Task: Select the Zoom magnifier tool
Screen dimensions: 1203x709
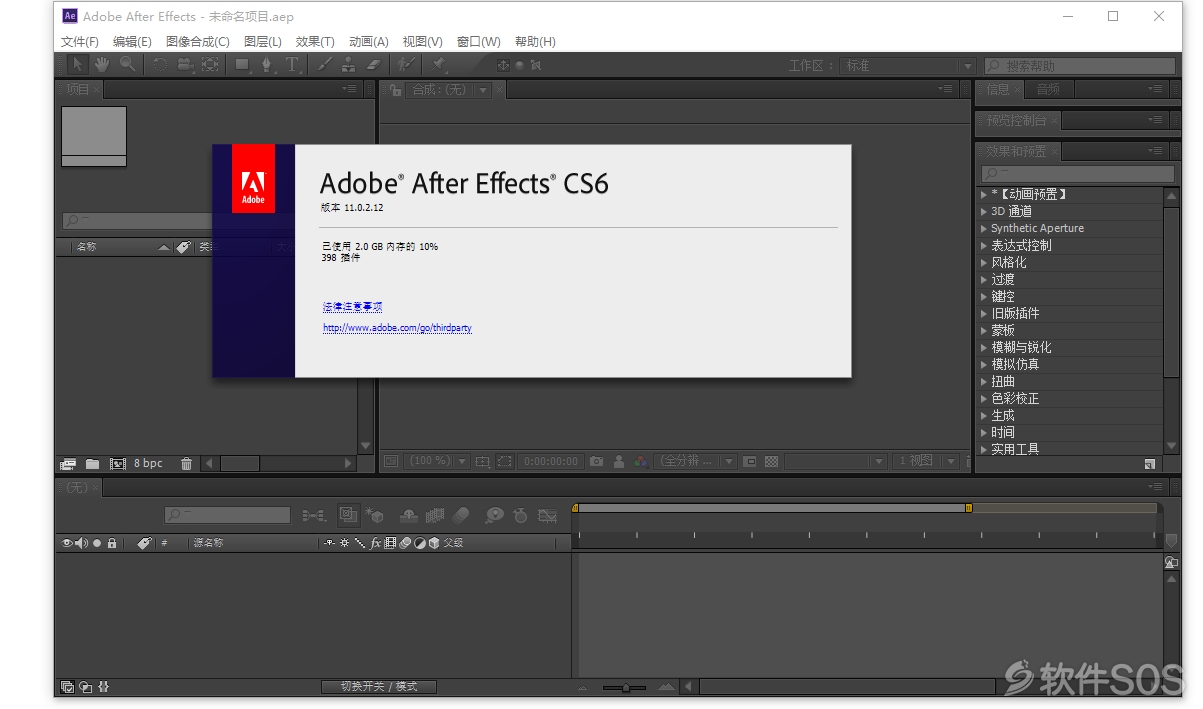Action: pos(128,64)
